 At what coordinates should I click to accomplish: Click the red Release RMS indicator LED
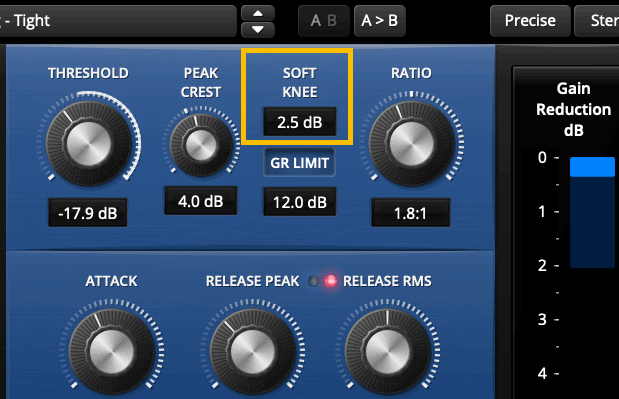330,281
